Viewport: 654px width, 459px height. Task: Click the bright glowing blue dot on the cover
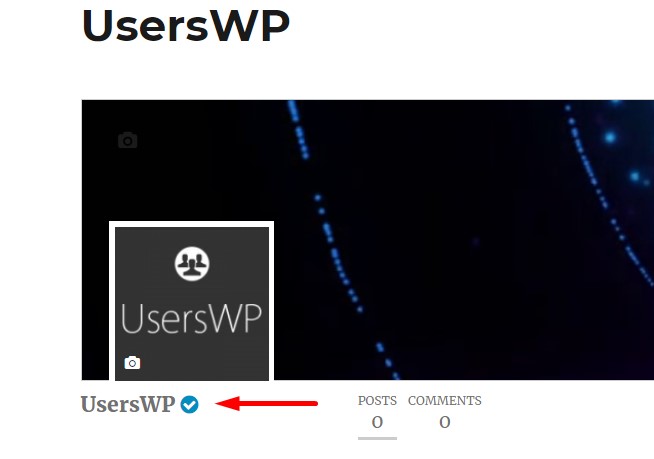[x=610, y=137]
